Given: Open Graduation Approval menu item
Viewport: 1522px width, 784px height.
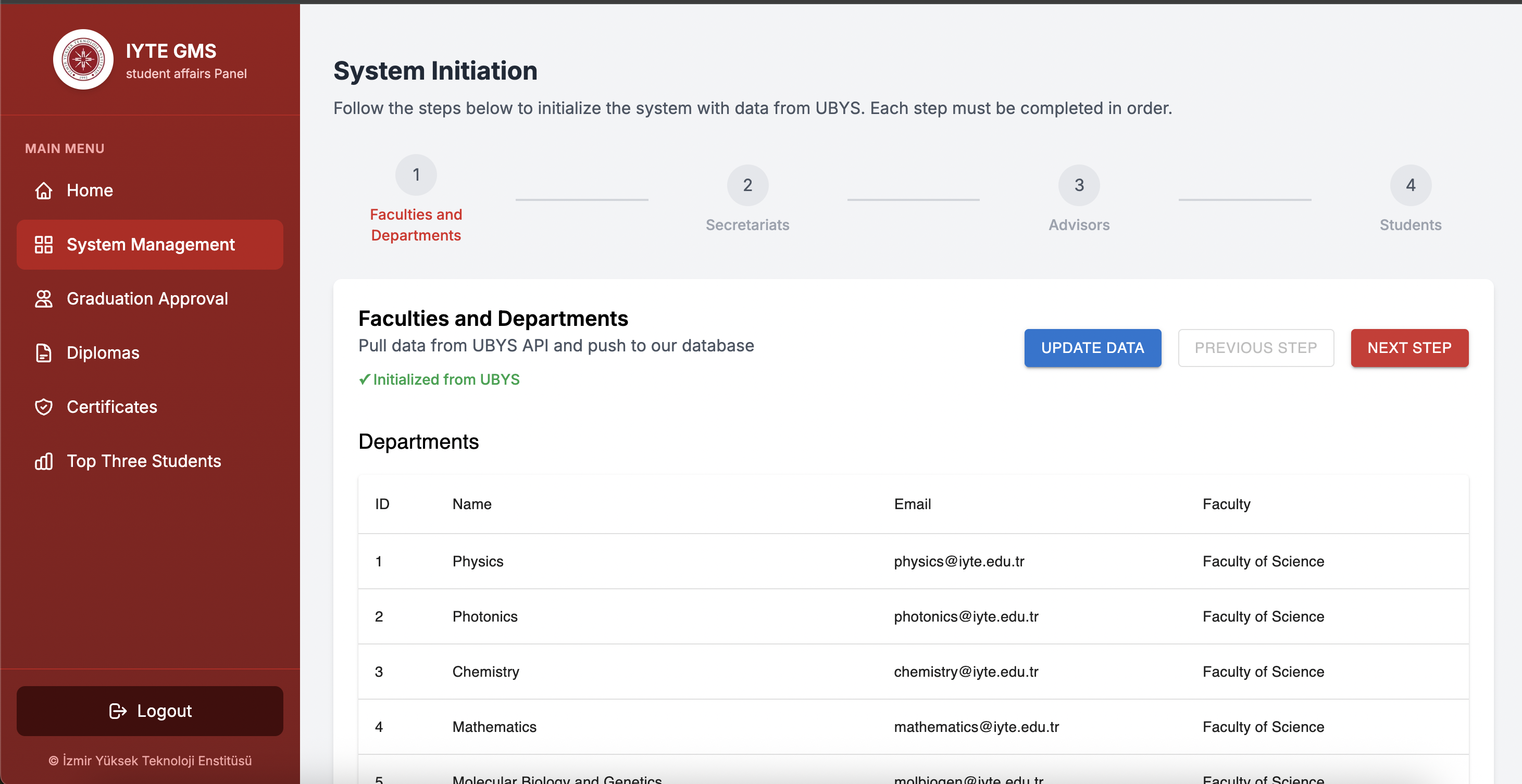Looking at the screenshot, I should point(147,299).
